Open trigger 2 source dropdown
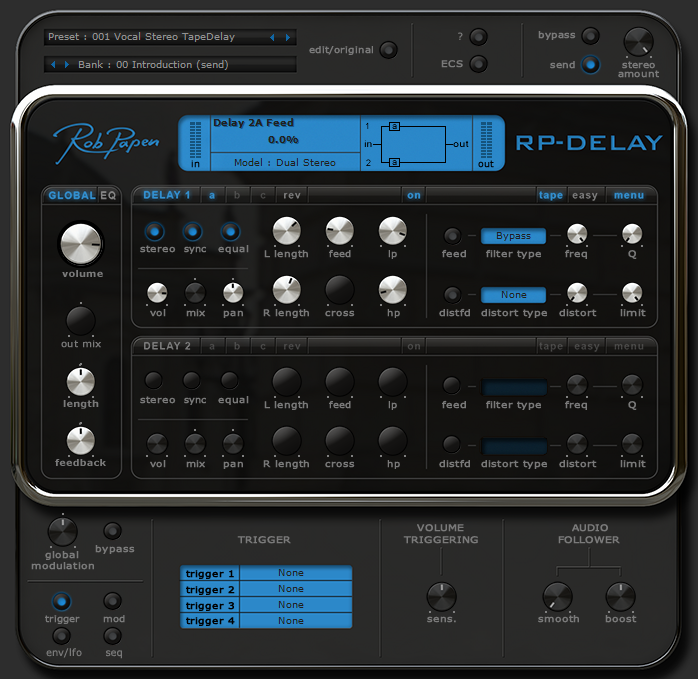The height and width of the screenshot is (679, 698). 296,589
